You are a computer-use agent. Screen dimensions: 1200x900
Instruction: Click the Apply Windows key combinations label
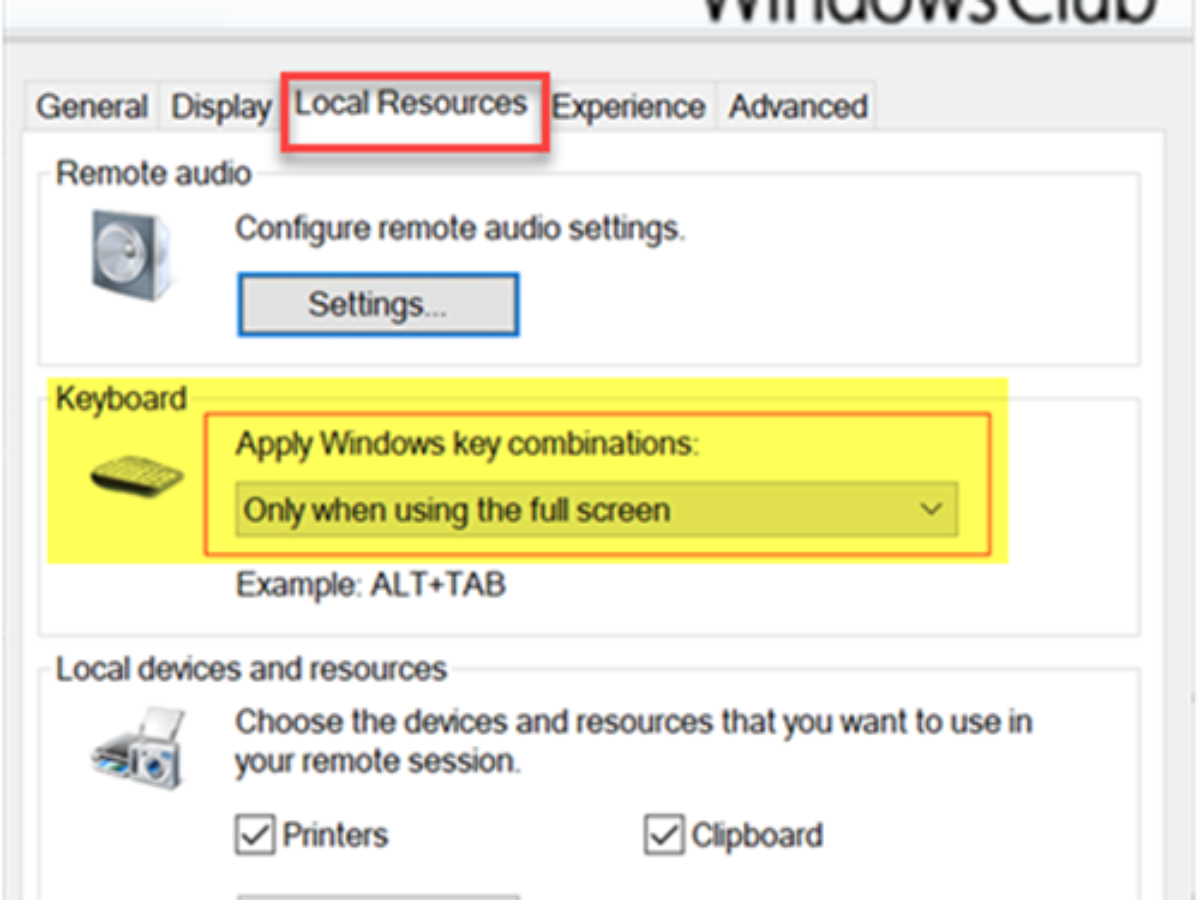point(467,444)
